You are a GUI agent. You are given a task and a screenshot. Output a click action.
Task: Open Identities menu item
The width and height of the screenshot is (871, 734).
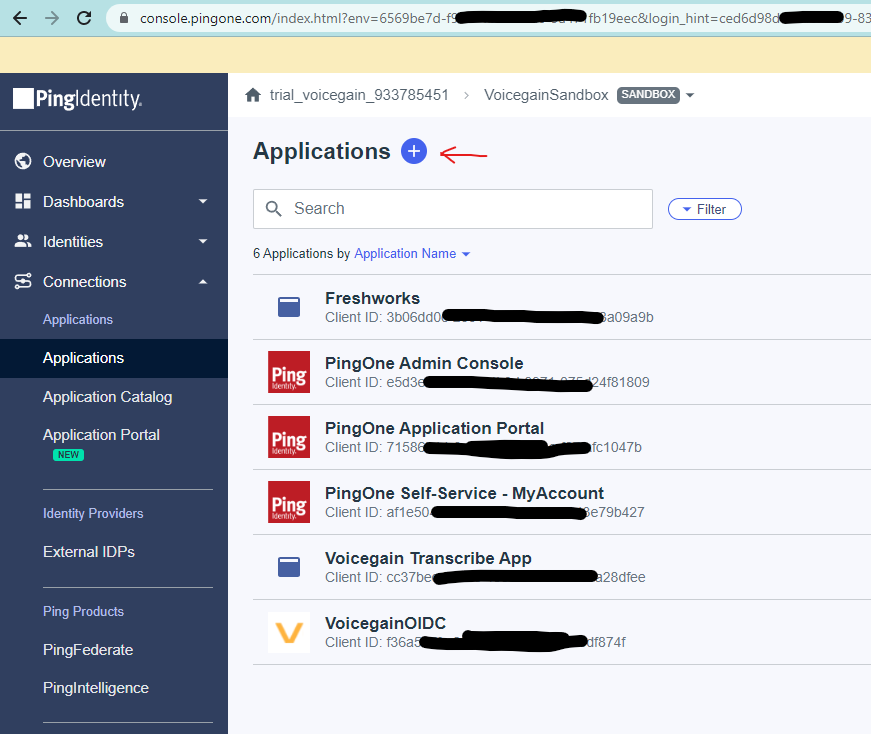point(73,242)
